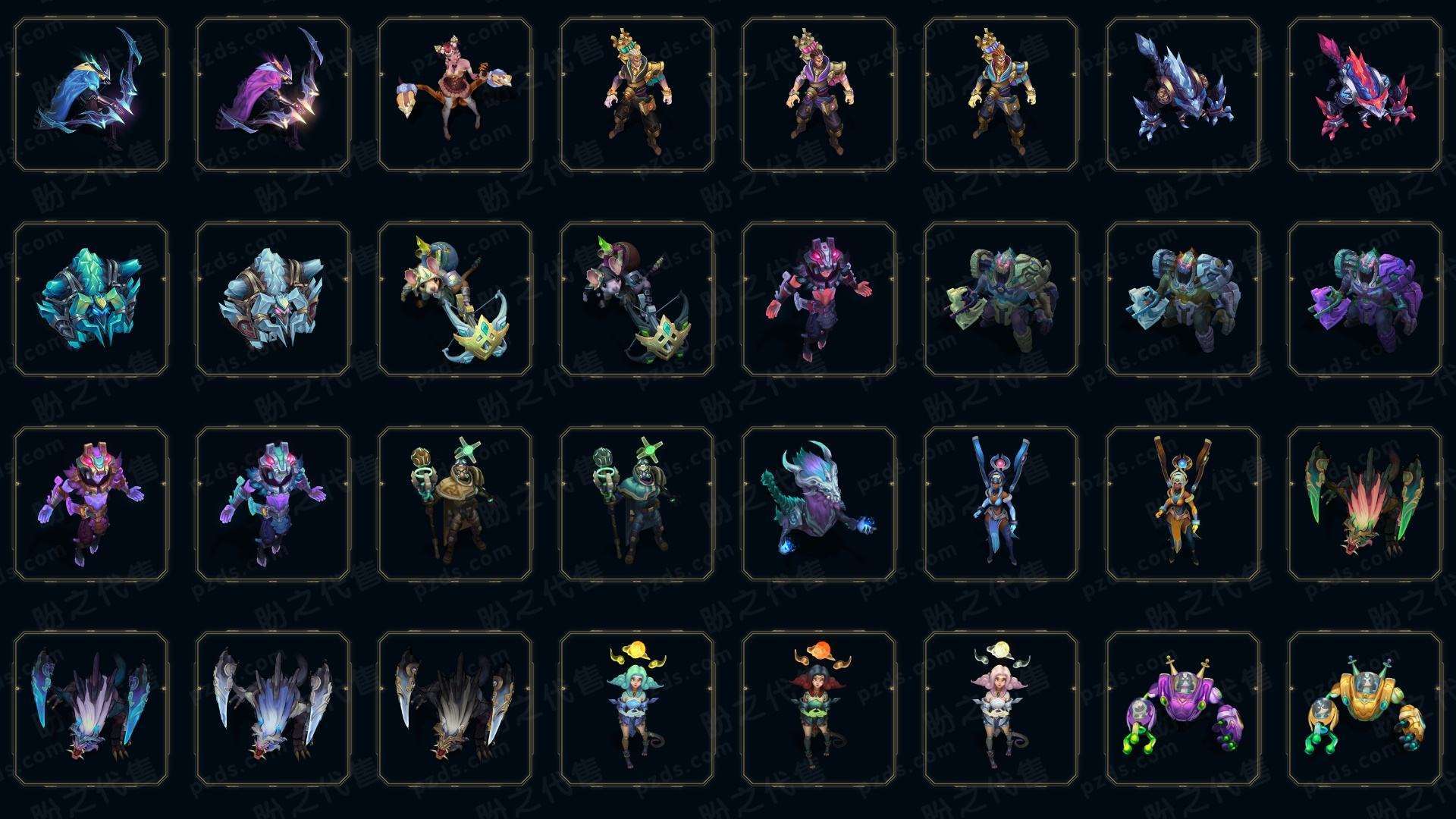The image size is (1456, 819).
Task: Choose the purple horned beast with blue orbs
Action: point(819,504)
